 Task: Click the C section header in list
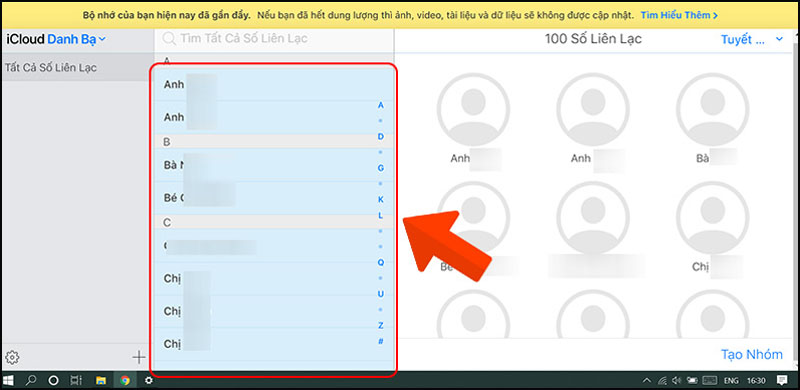[273, 222]
